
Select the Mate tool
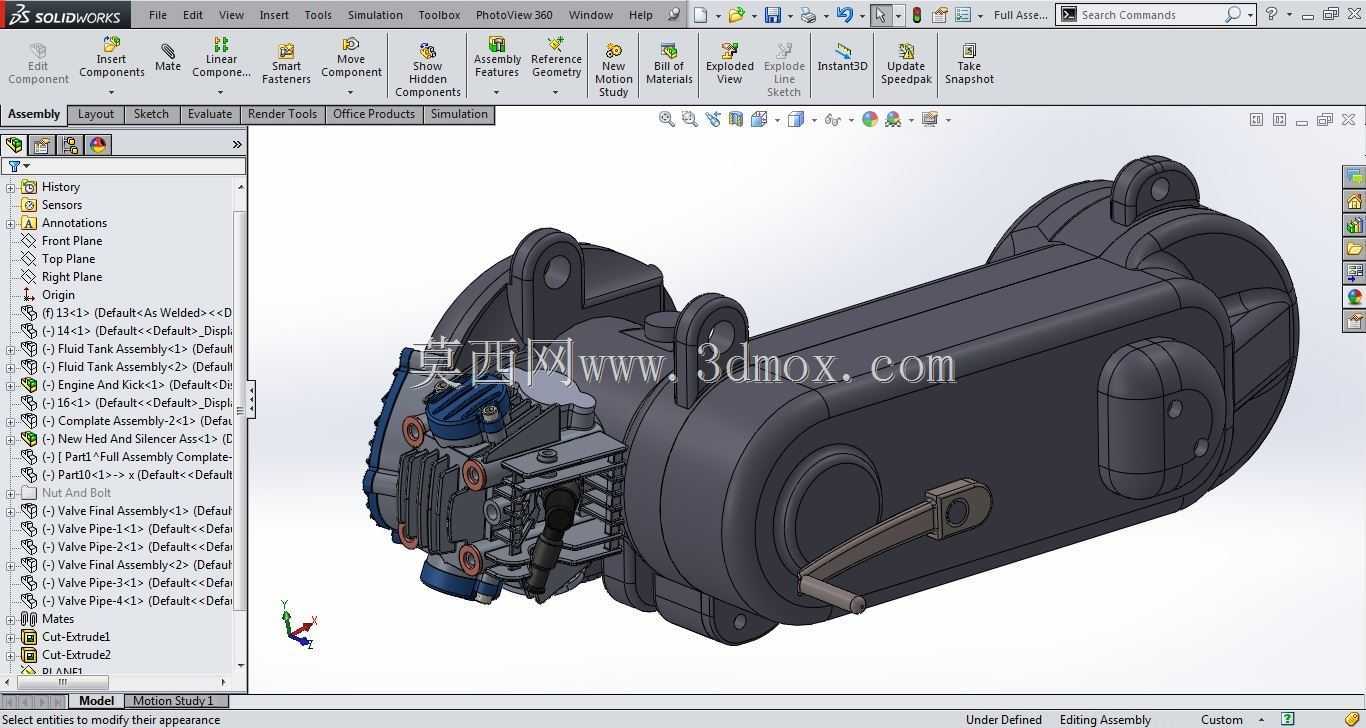tap(168, 58)
